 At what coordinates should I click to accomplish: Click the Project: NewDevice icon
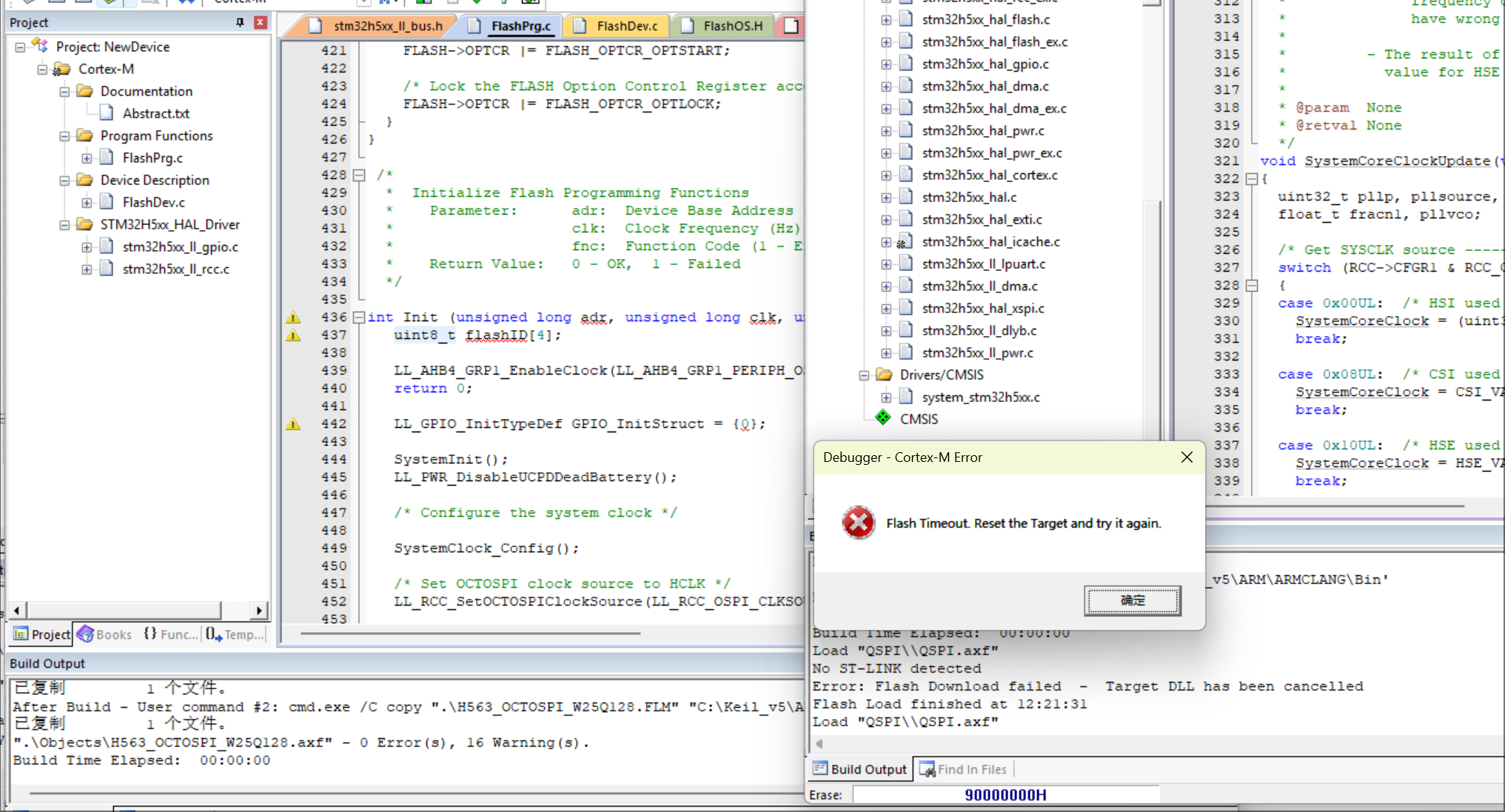[x=40, y=46]
